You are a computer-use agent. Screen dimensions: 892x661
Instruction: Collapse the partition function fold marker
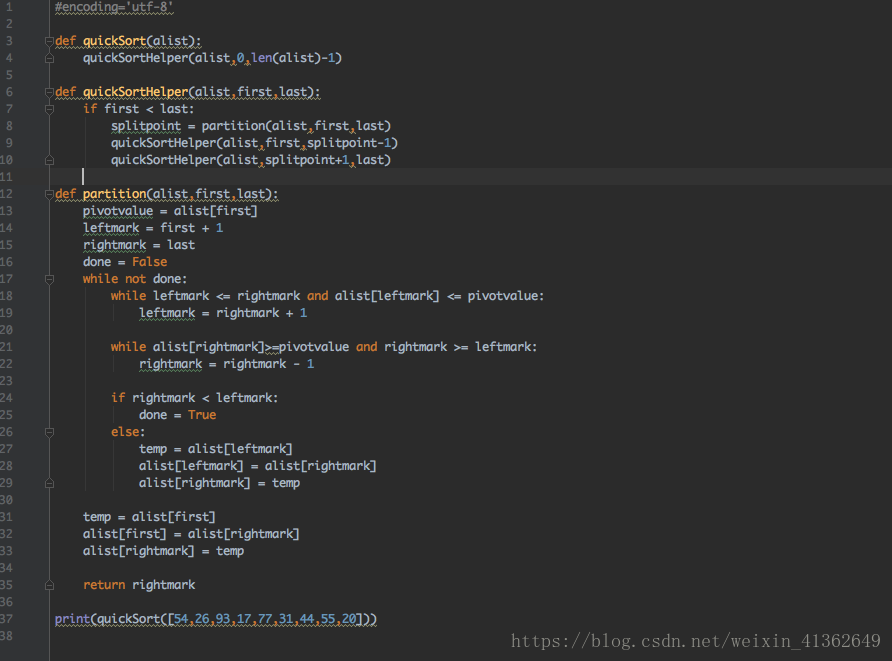[x=49, y=194]
